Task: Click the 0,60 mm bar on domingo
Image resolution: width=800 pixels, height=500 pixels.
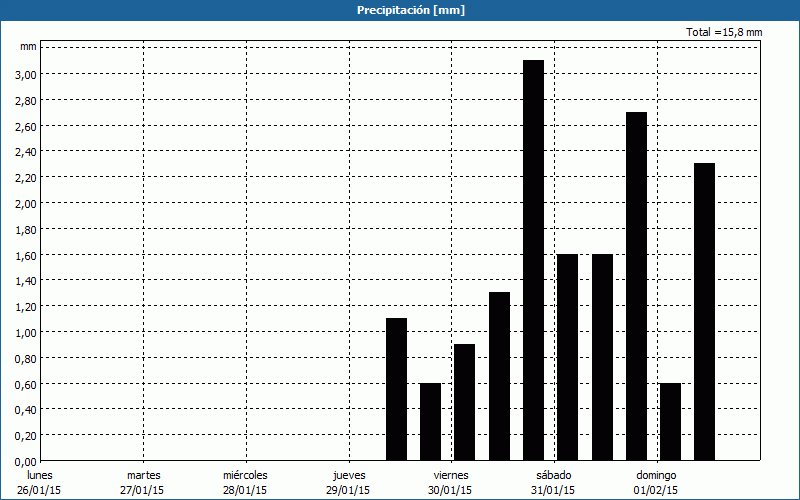Action: (670, 421)
